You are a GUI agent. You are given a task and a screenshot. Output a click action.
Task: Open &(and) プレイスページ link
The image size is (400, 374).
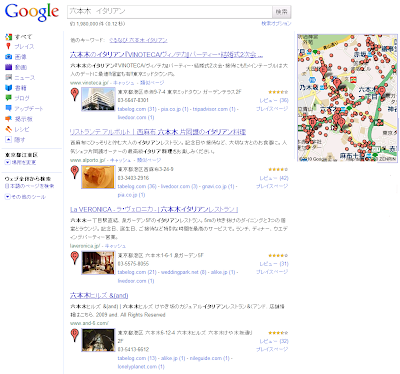point(272,349)
